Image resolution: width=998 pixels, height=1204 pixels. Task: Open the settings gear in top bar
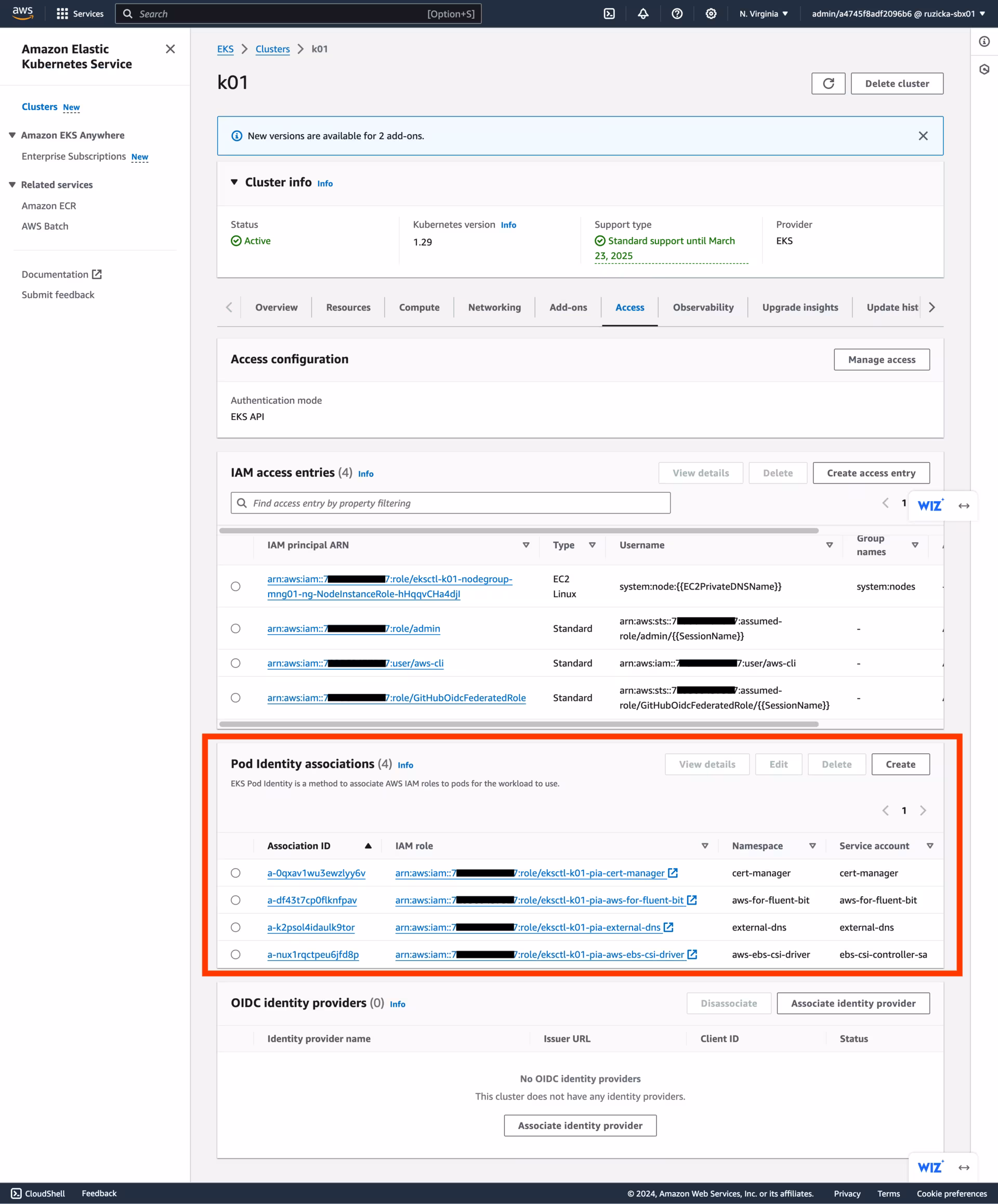coord(710,14)
